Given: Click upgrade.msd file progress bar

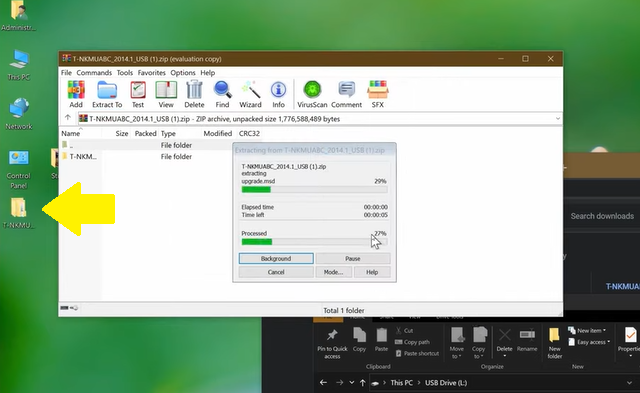Looking at the screenshot, I should click(x=314, y=189).
